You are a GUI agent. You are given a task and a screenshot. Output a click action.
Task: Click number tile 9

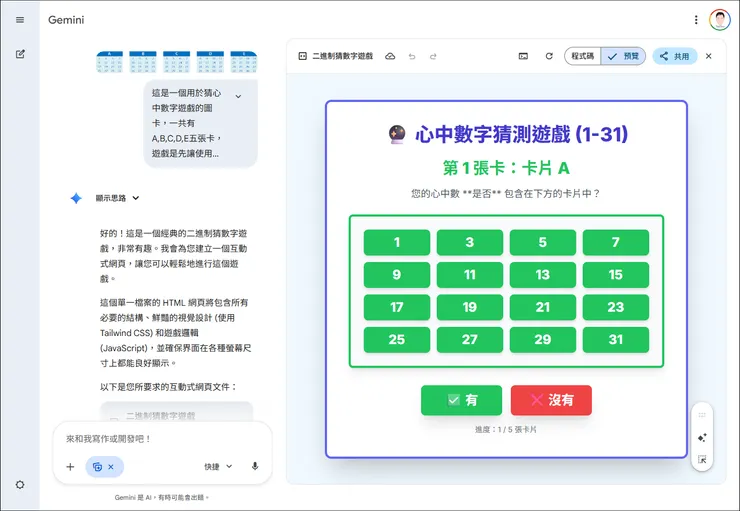(x=397, y=275)
